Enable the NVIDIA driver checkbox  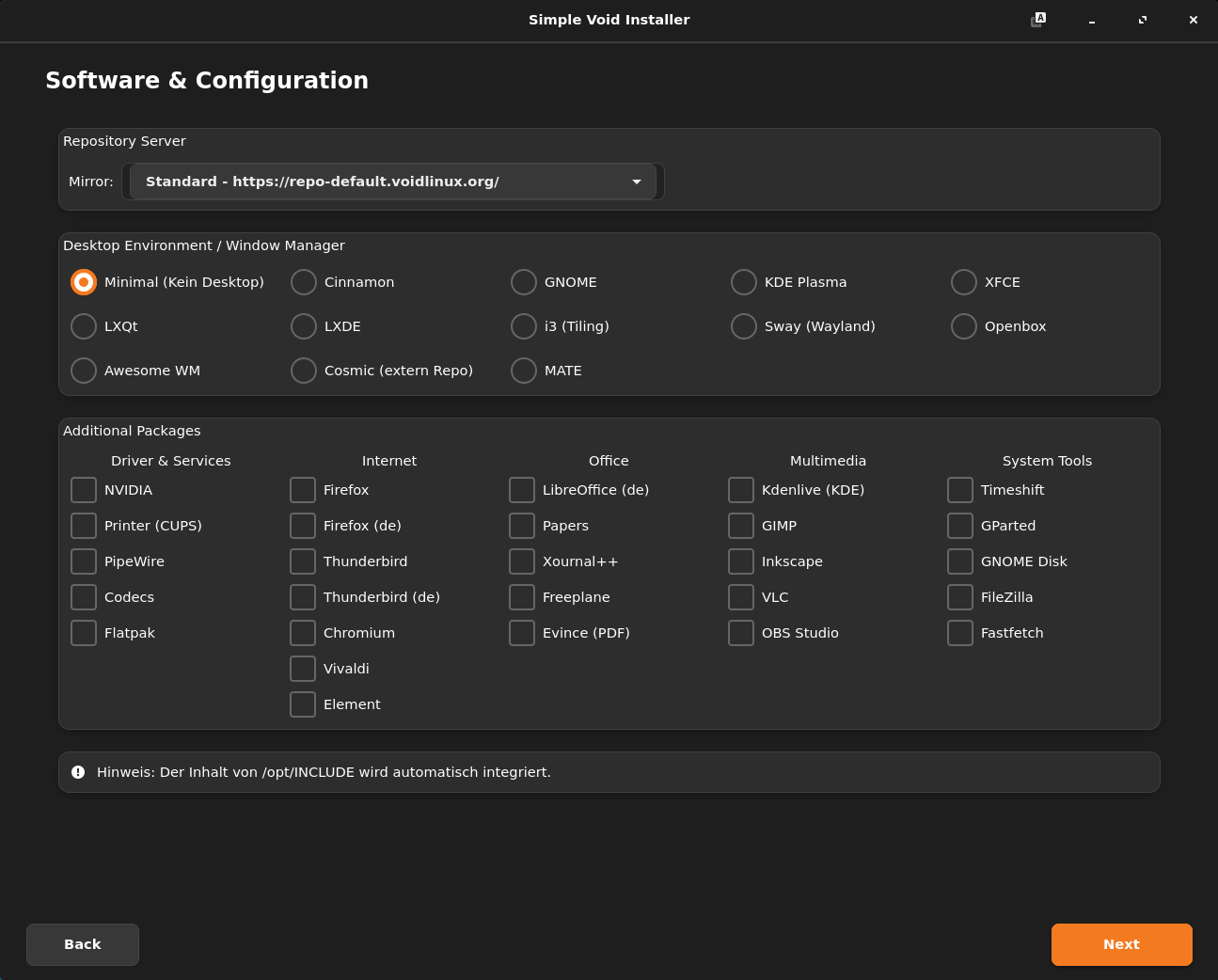[84, 490]
